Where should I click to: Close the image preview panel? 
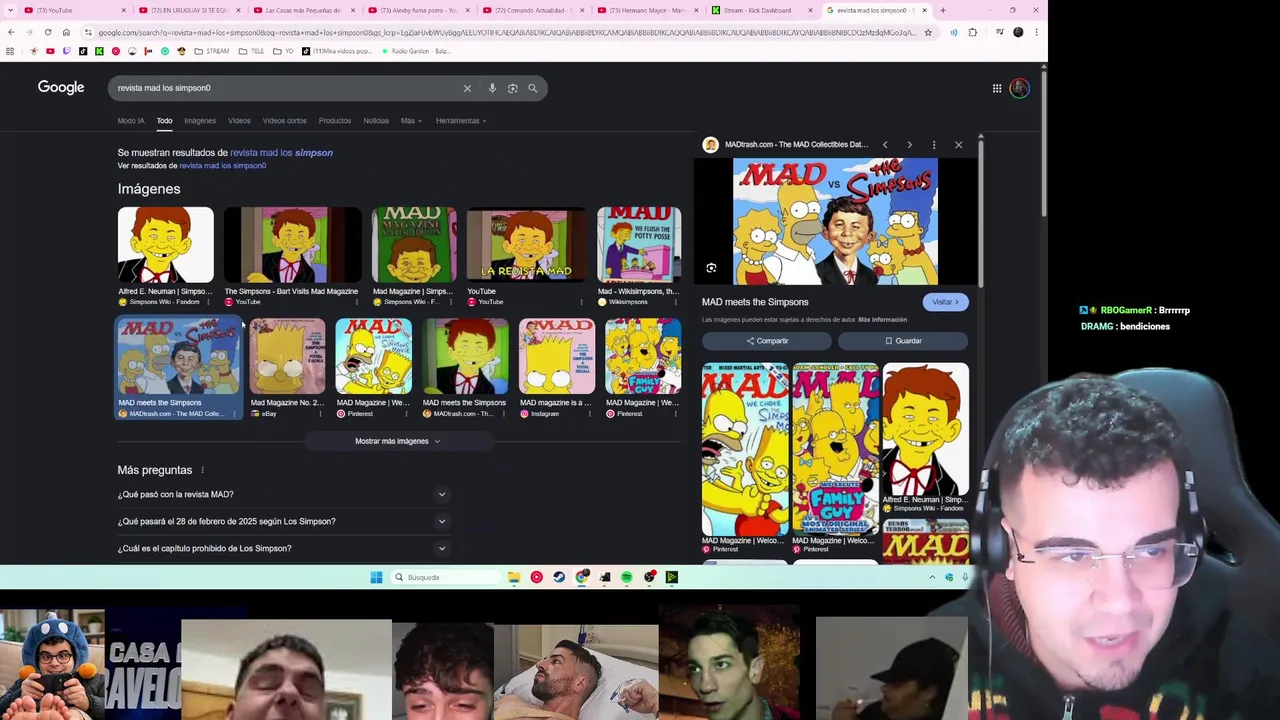(958, 145)
